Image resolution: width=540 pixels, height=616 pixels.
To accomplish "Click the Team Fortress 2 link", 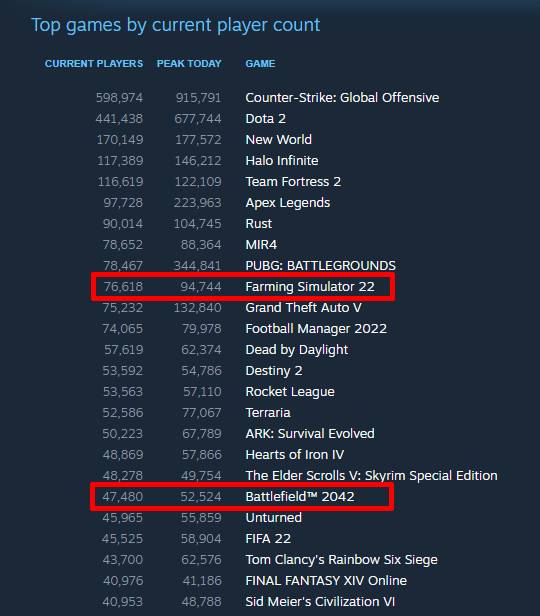I will tap(293, 182).
